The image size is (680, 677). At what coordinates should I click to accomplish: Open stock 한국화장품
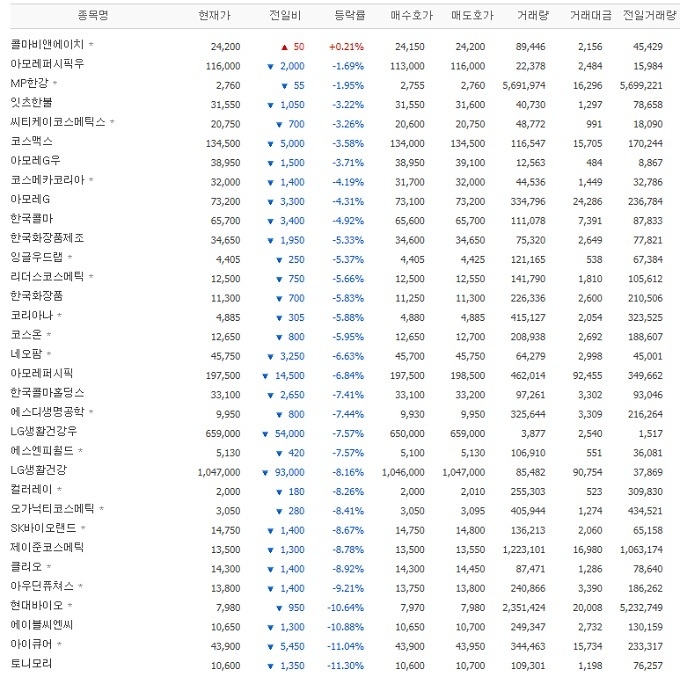pos(36,296)
